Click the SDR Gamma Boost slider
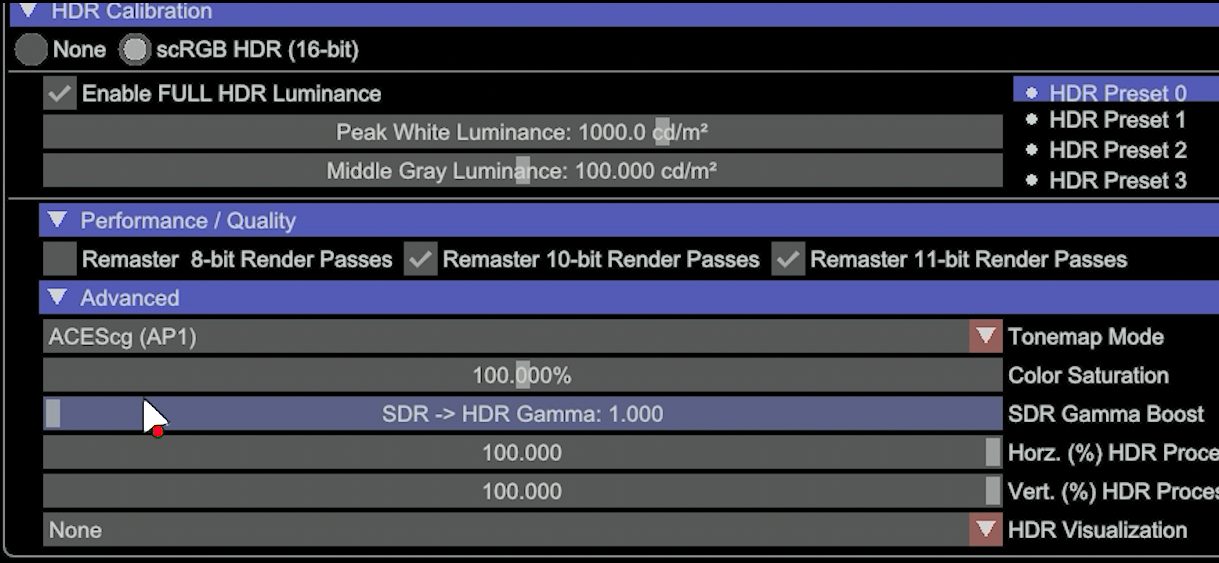 tap(522, 414)
